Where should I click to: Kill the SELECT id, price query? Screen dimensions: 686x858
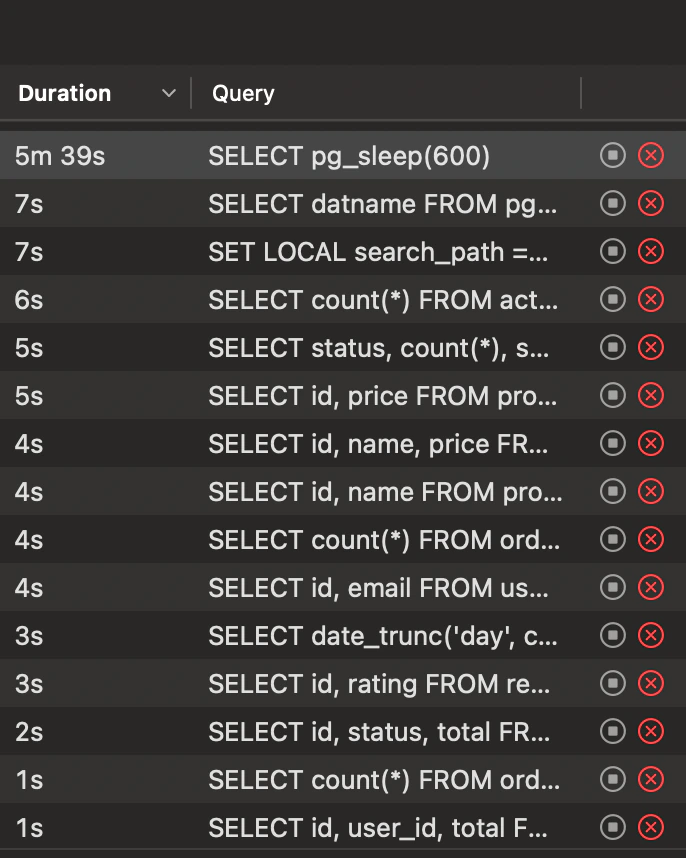(651, 396)
